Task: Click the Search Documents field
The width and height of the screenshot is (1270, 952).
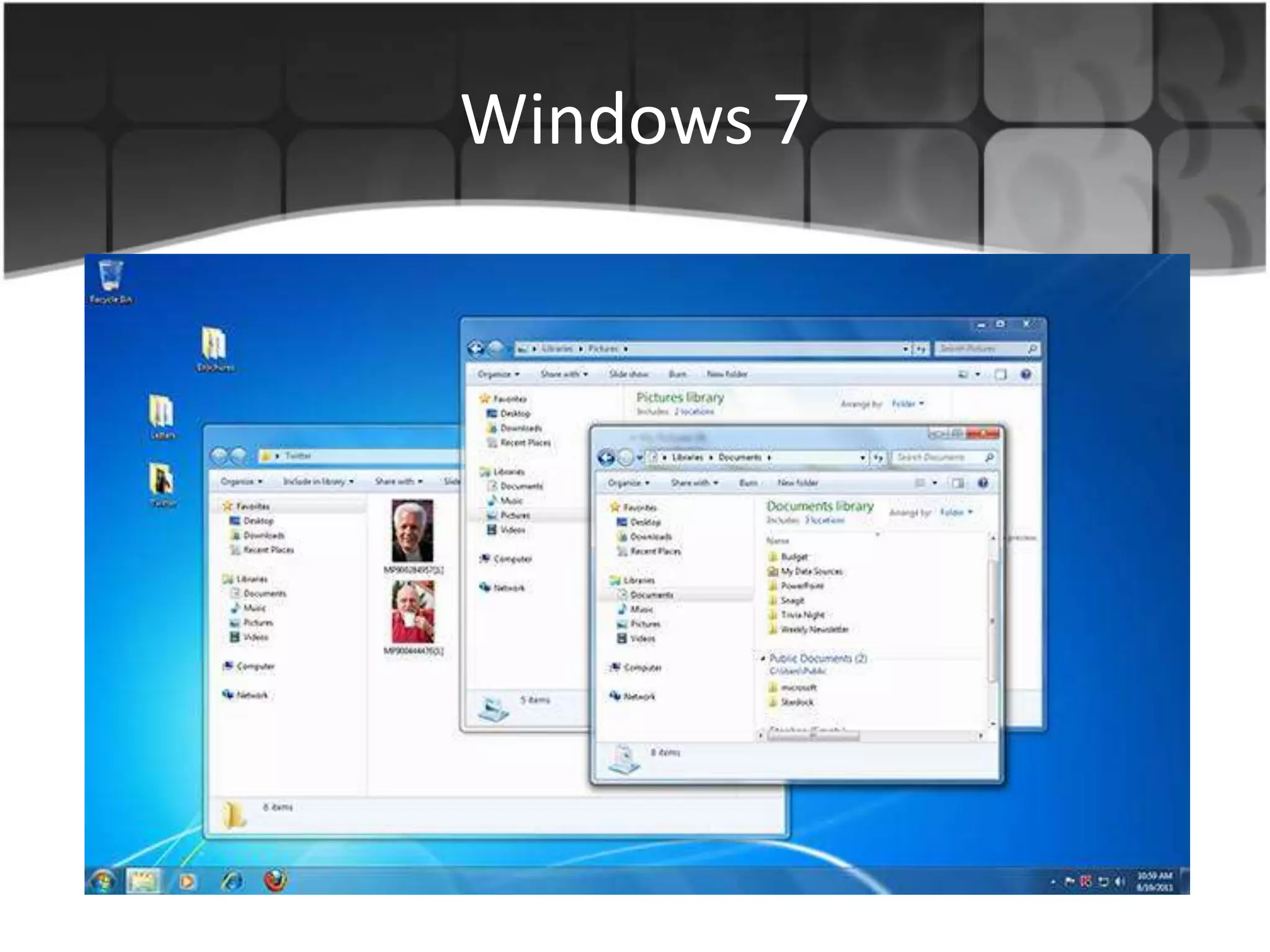Action: [944, 457]
